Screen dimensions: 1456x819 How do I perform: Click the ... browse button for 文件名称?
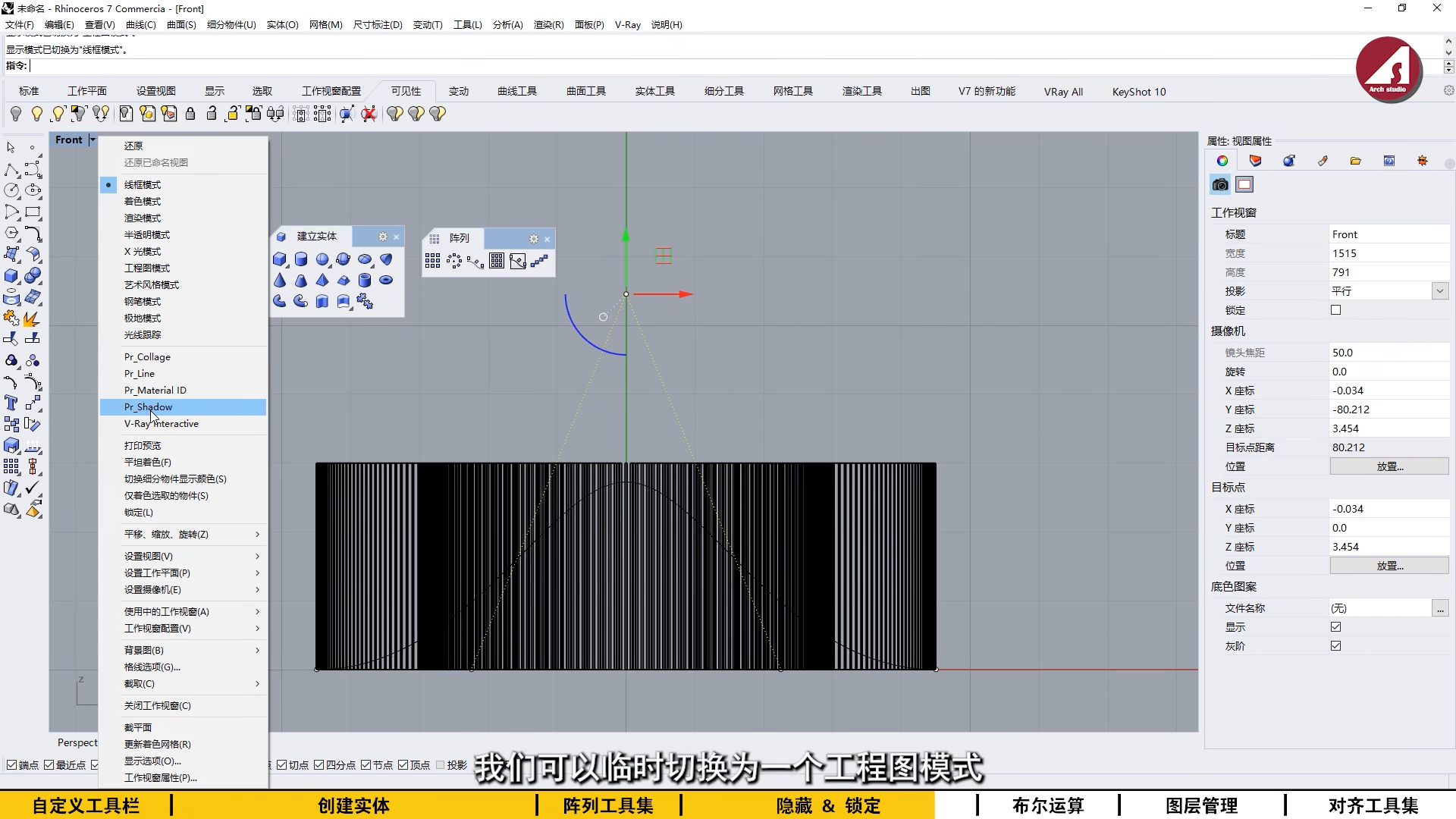coord(1439,608)
